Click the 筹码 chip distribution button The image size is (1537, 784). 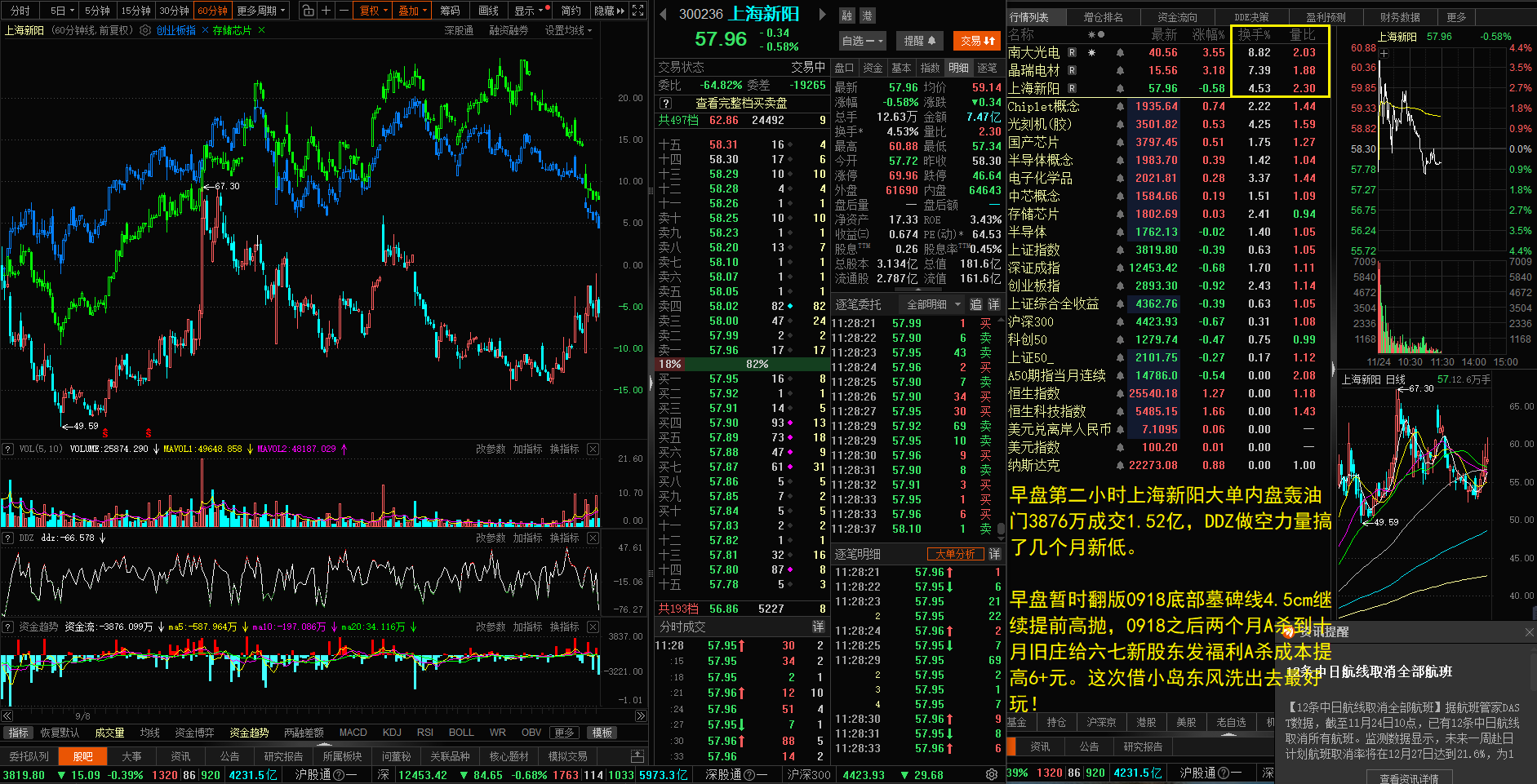pos(450,11)
